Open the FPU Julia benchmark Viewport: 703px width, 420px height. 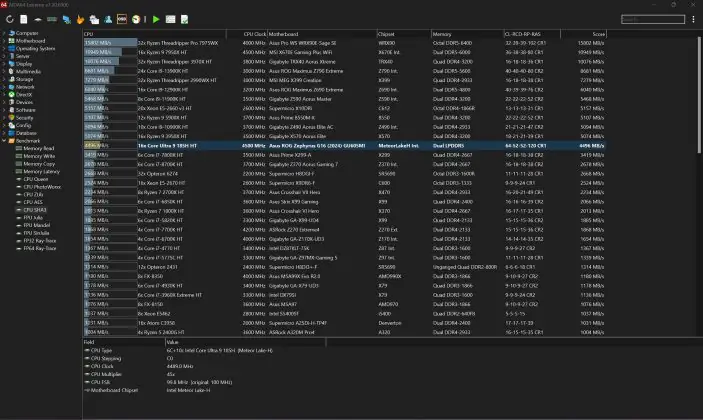33,217
